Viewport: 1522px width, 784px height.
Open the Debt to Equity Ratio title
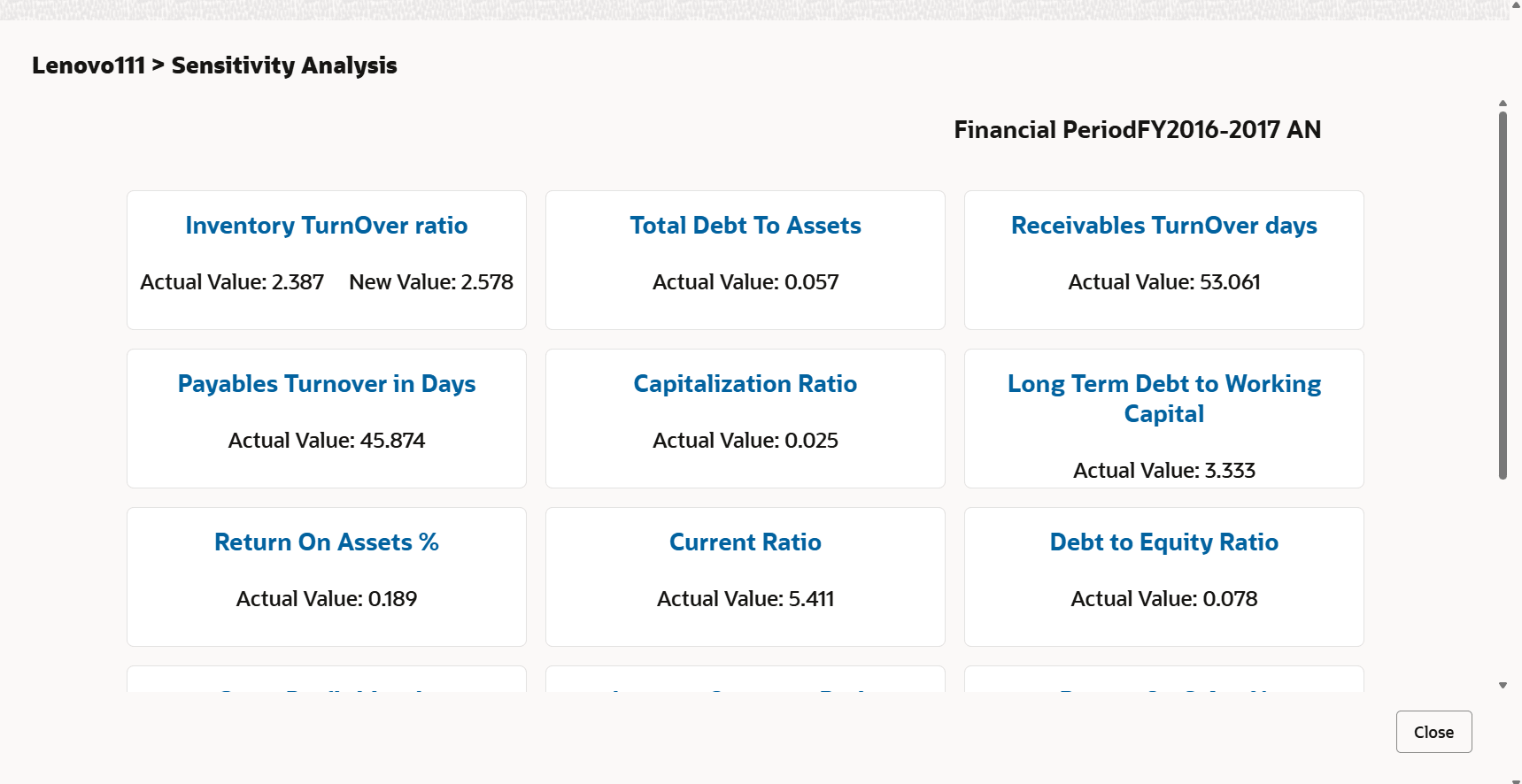pos(1163,542)
